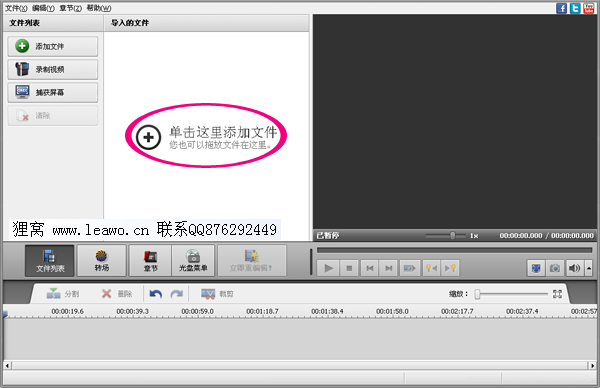Click the preview seek bar
600x388 pixels.
454,250
